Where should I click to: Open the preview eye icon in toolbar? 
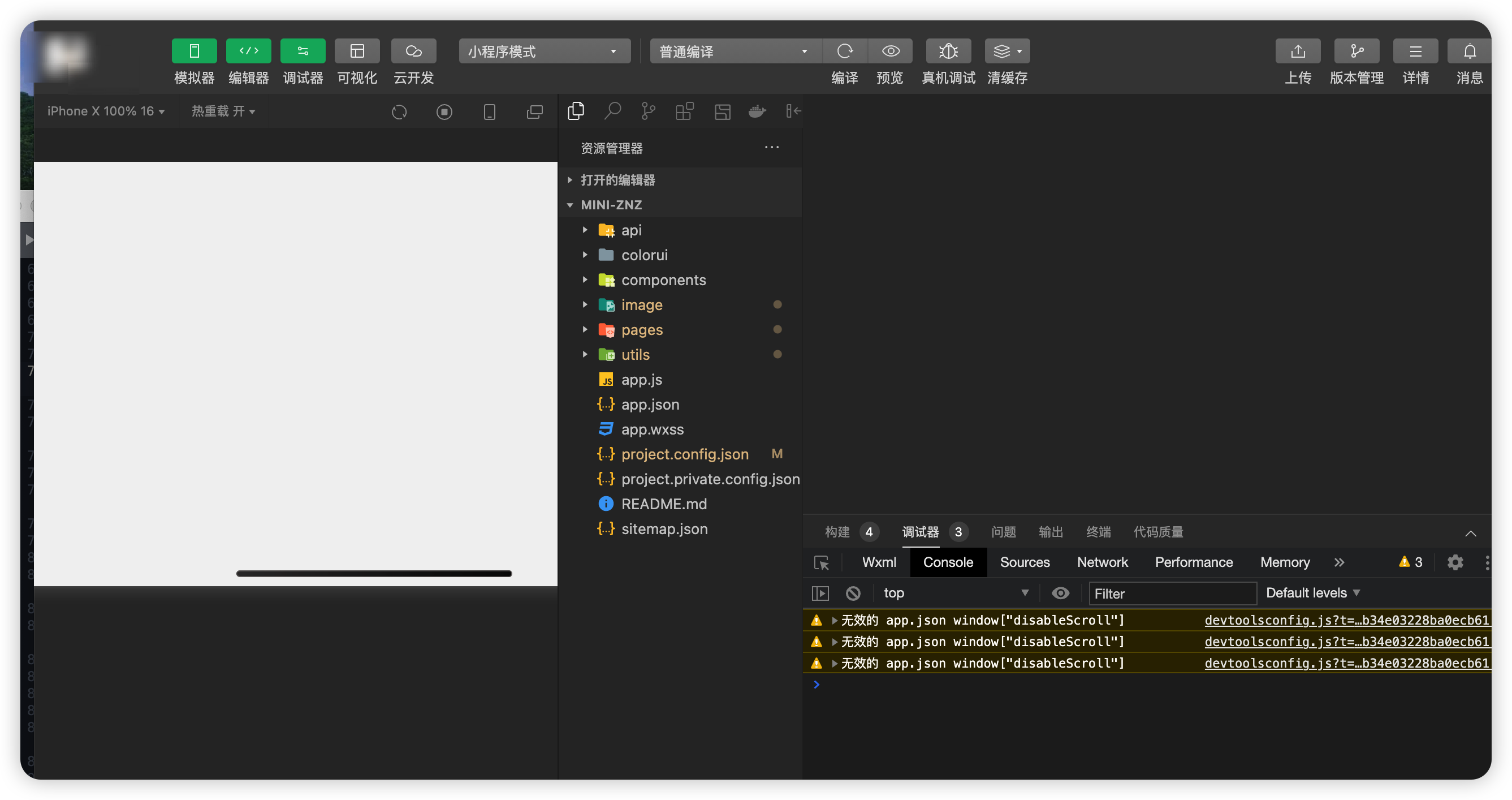[x=891, y=51]
